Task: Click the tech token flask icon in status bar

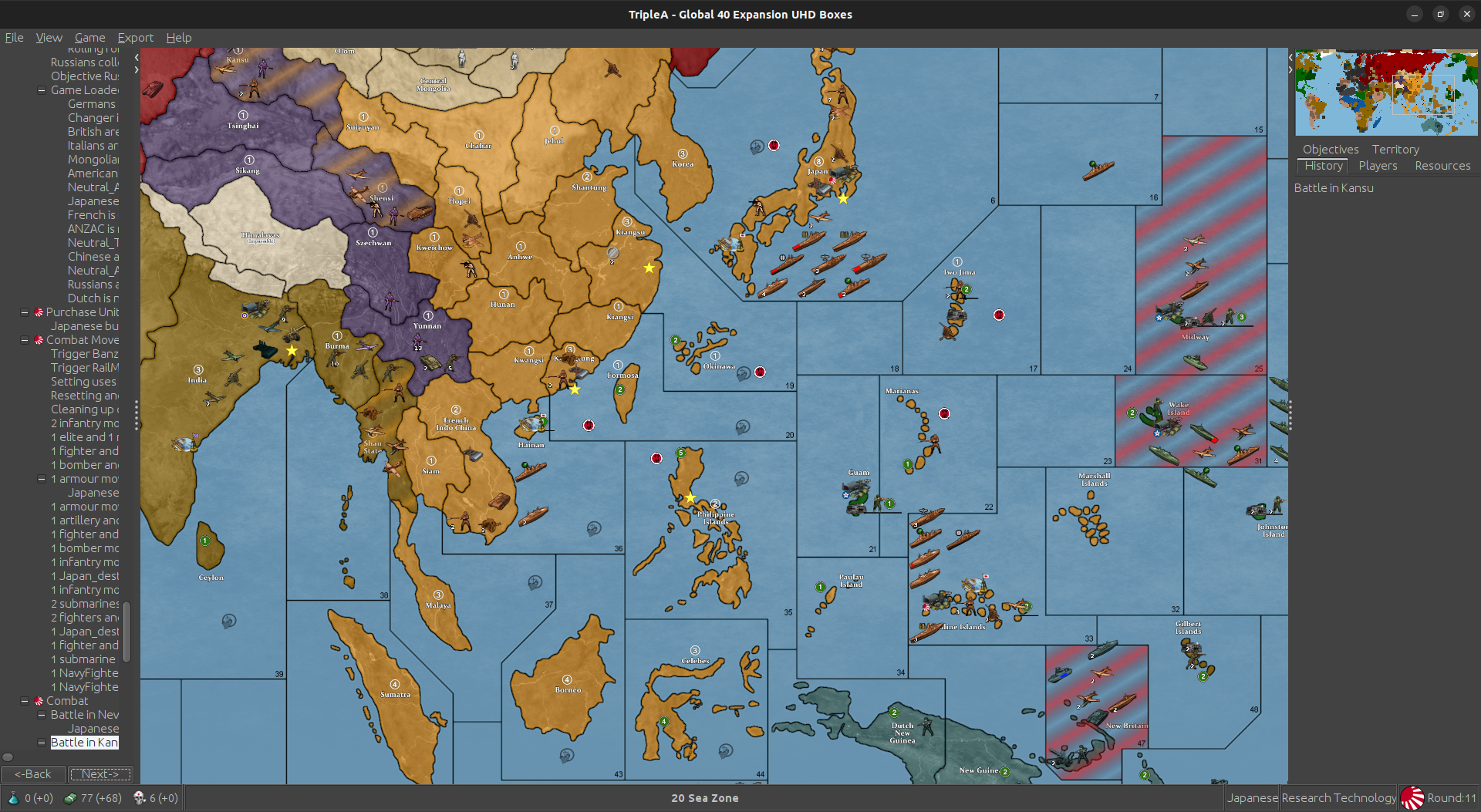Action: point(13,798)
